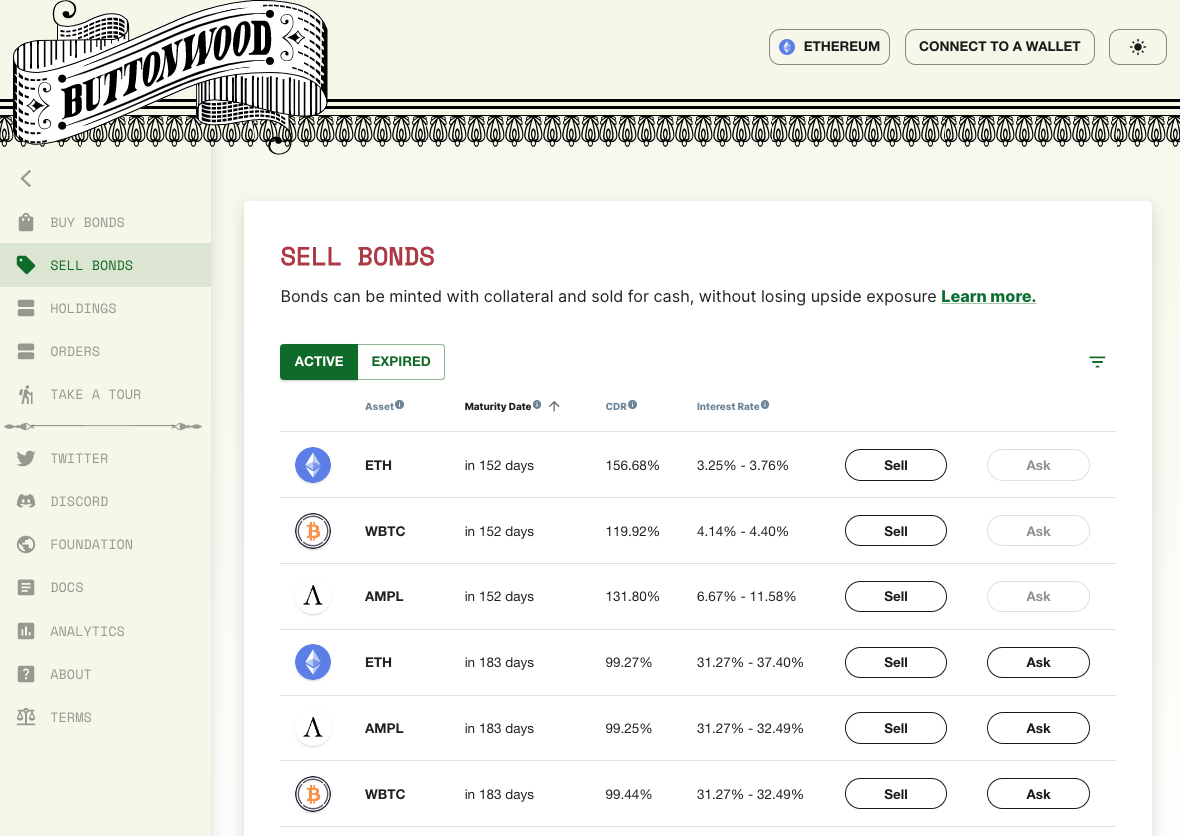Image resolution: width=1180 pixels, height=836 pixels.
Task: Sort by Maturity Date column header
Action: click(497, 406)
